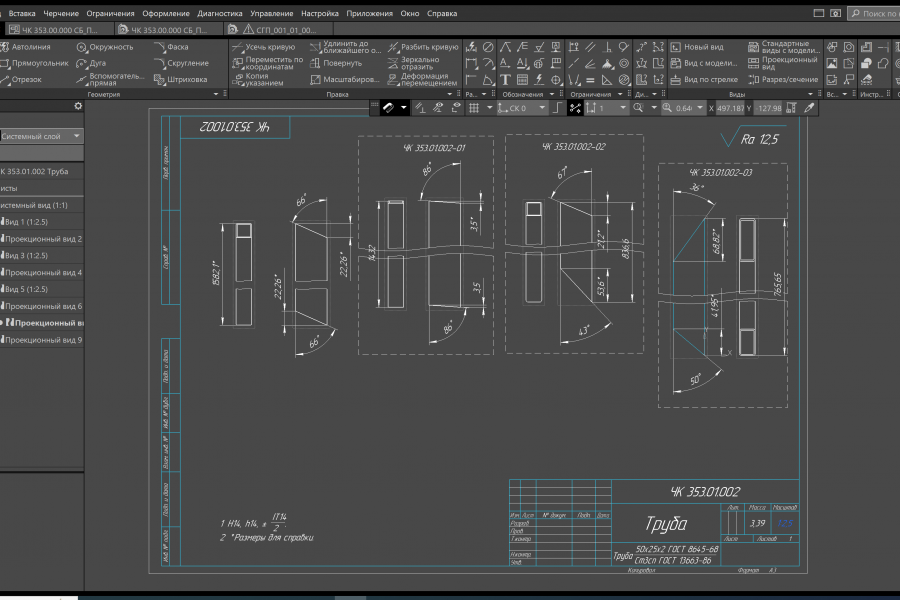Click Удлинить до ближайшего объекта
This screenshot has width=900, height=600.
tap(345, 47)
